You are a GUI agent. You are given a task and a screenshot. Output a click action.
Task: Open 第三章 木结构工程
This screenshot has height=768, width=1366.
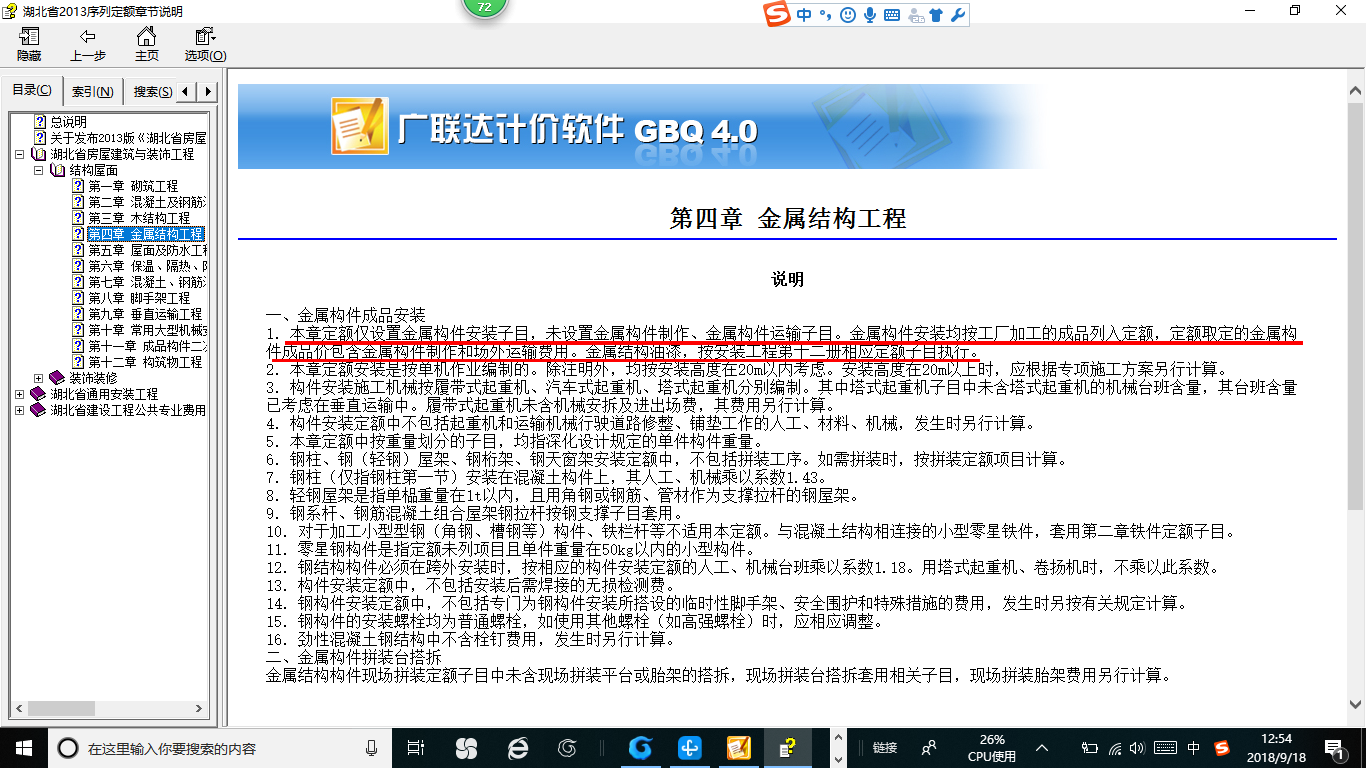(139, 218)
